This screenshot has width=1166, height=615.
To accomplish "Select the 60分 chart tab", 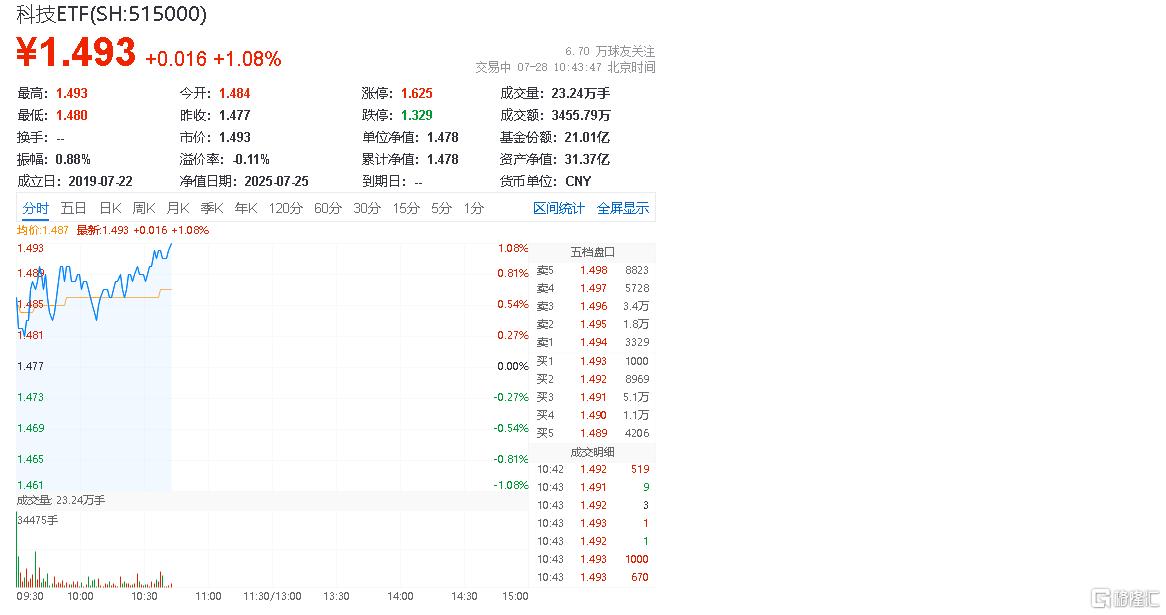I will (327, 208).
